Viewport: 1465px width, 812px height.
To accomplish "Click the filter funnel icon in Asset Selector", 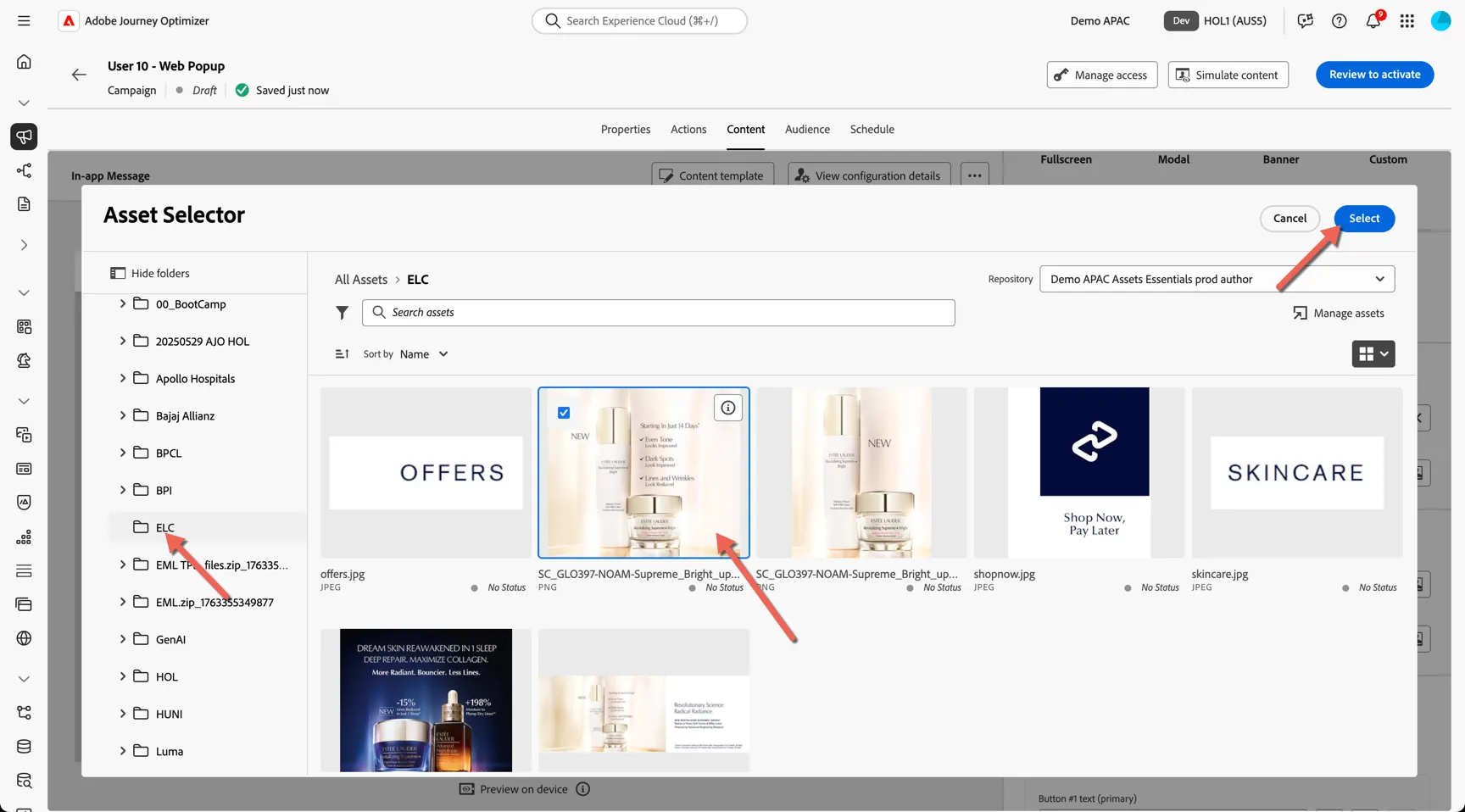I will click(x=342, y=313).
